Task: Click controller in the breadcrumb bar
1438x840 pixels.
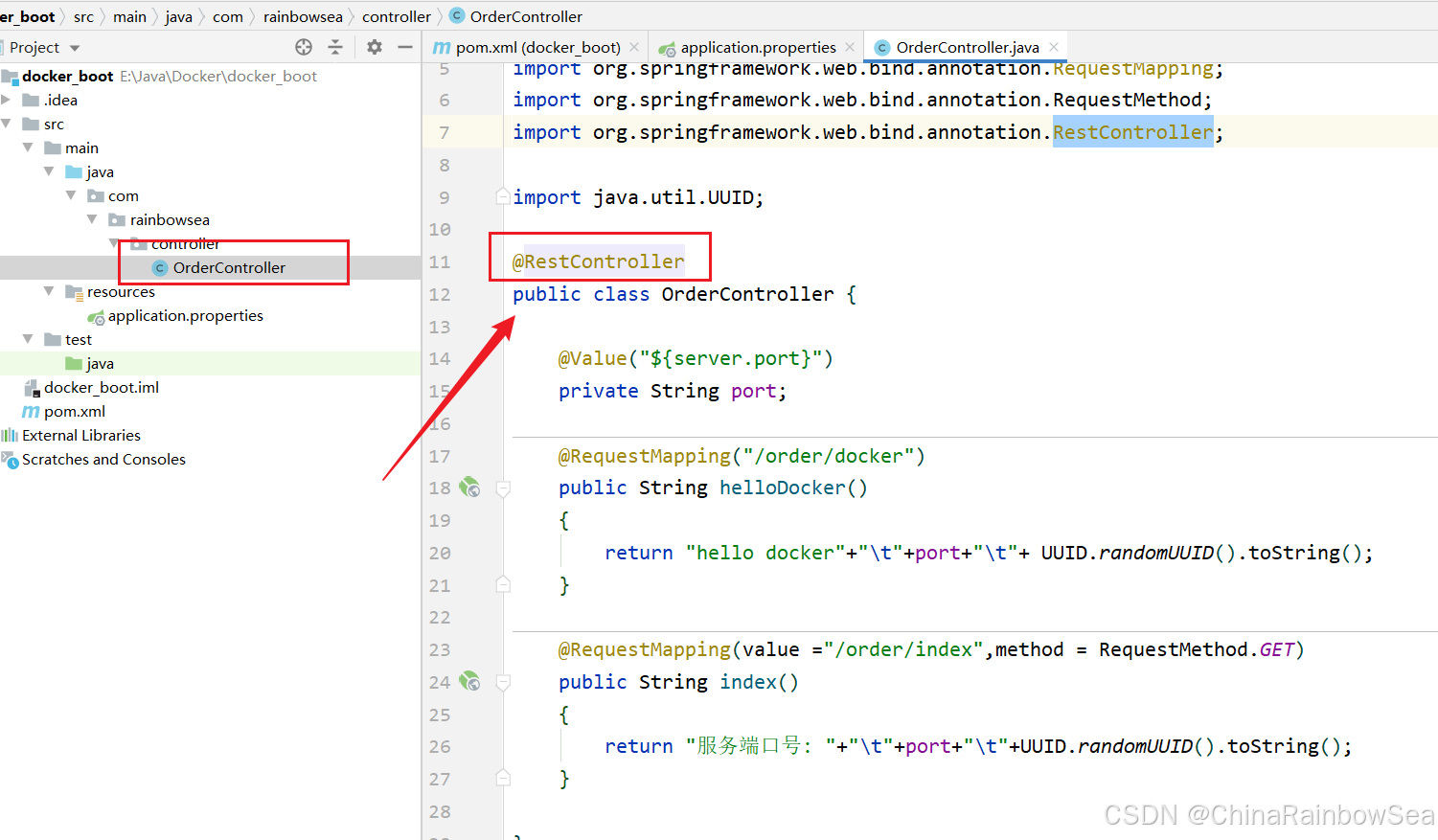Action: (x=397, y=16)
